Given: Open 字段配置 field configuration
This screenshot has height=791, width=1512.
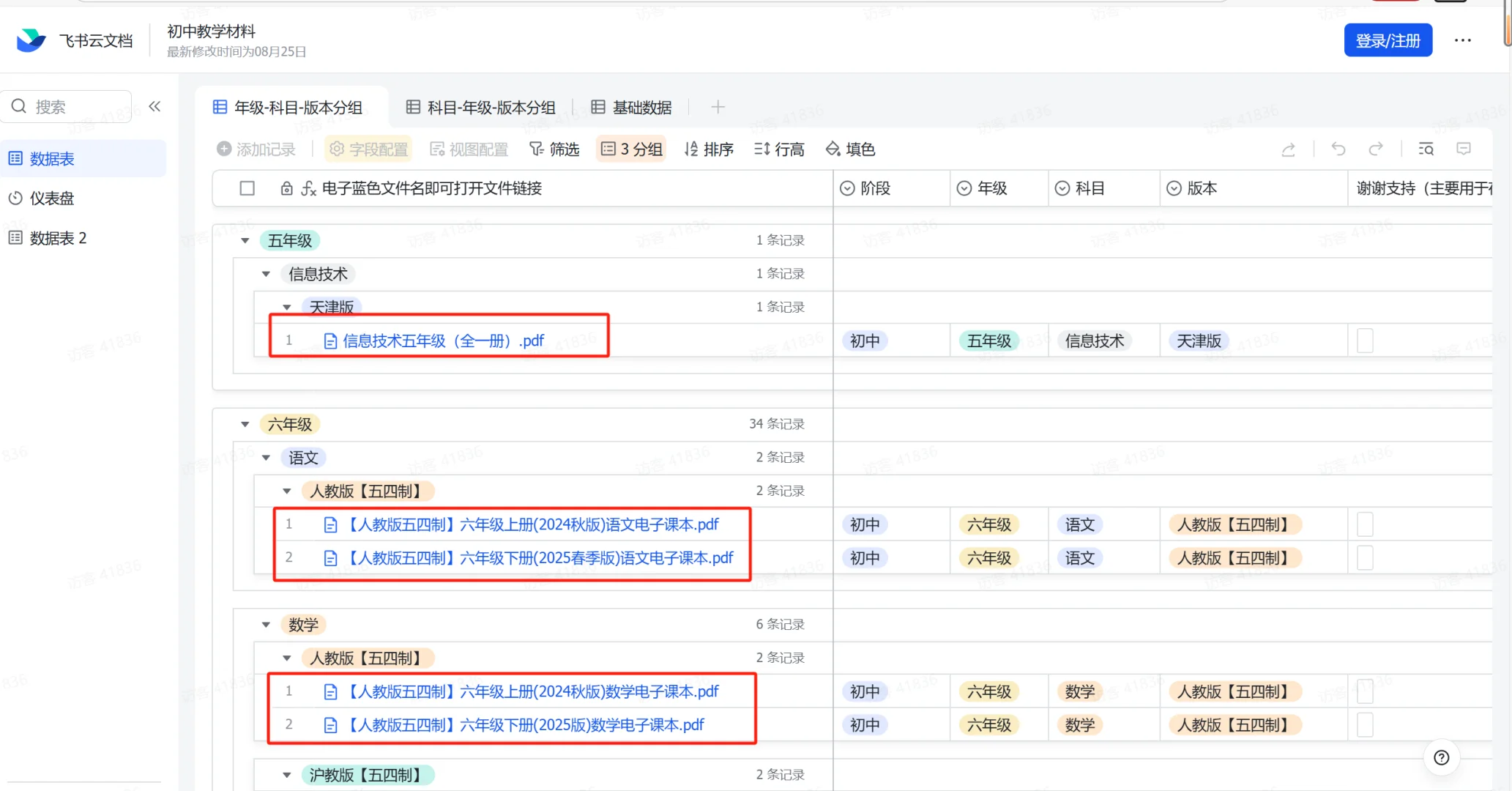Looking at the screenshot, I should pos(368,149).
